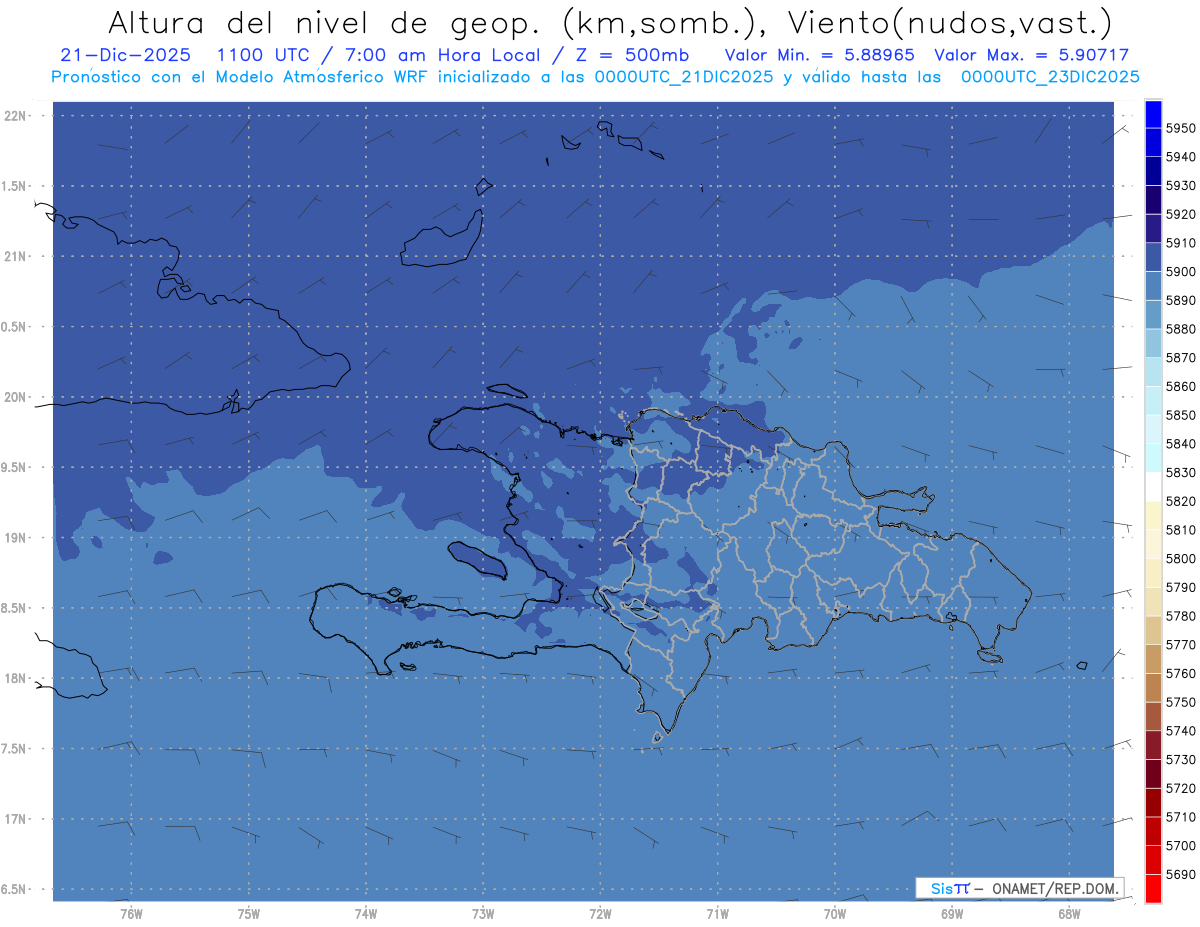The height and width of the screenshot is (927, 1200).
Task: Click the '74W' longitude label
Action: click(365, 913)
